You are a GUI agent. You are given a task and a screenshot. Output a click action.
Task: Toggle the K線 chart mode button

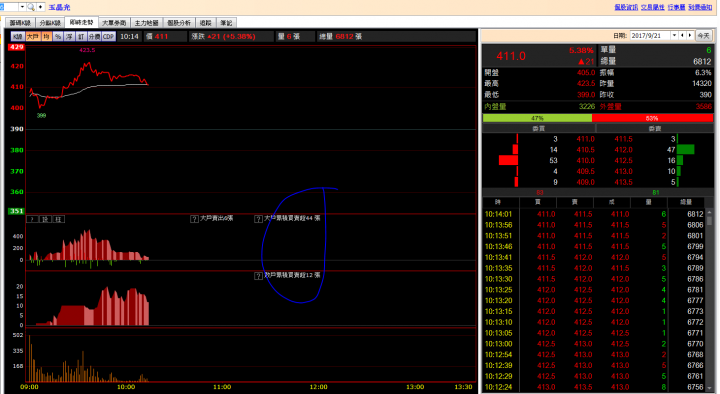18,36
